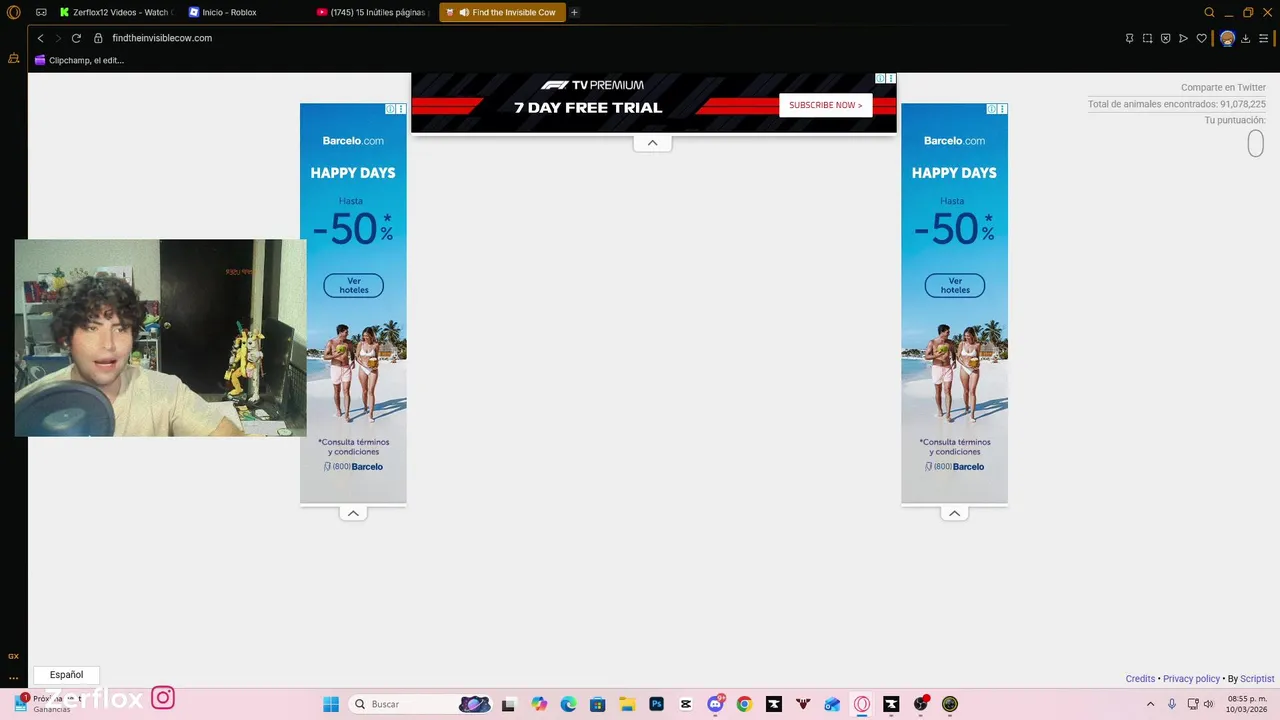Screen dimensions: 1280x720
Task: Open the Clipchamp bookmark
Action: (79, 60)
